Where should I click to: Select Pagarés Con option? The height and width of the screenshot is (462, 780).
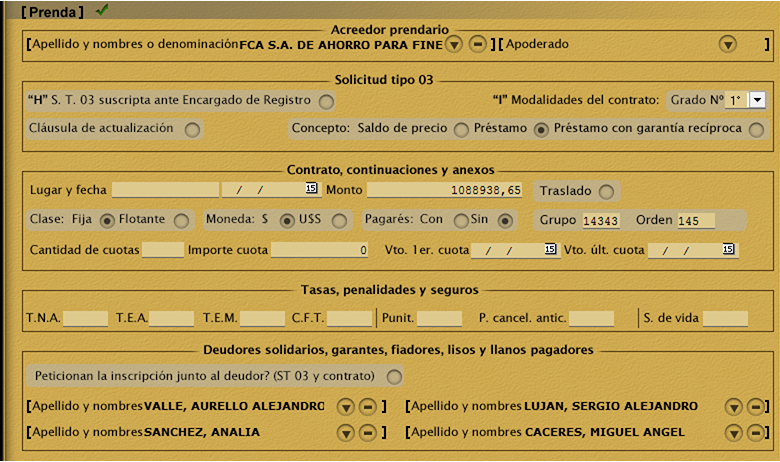461,221
